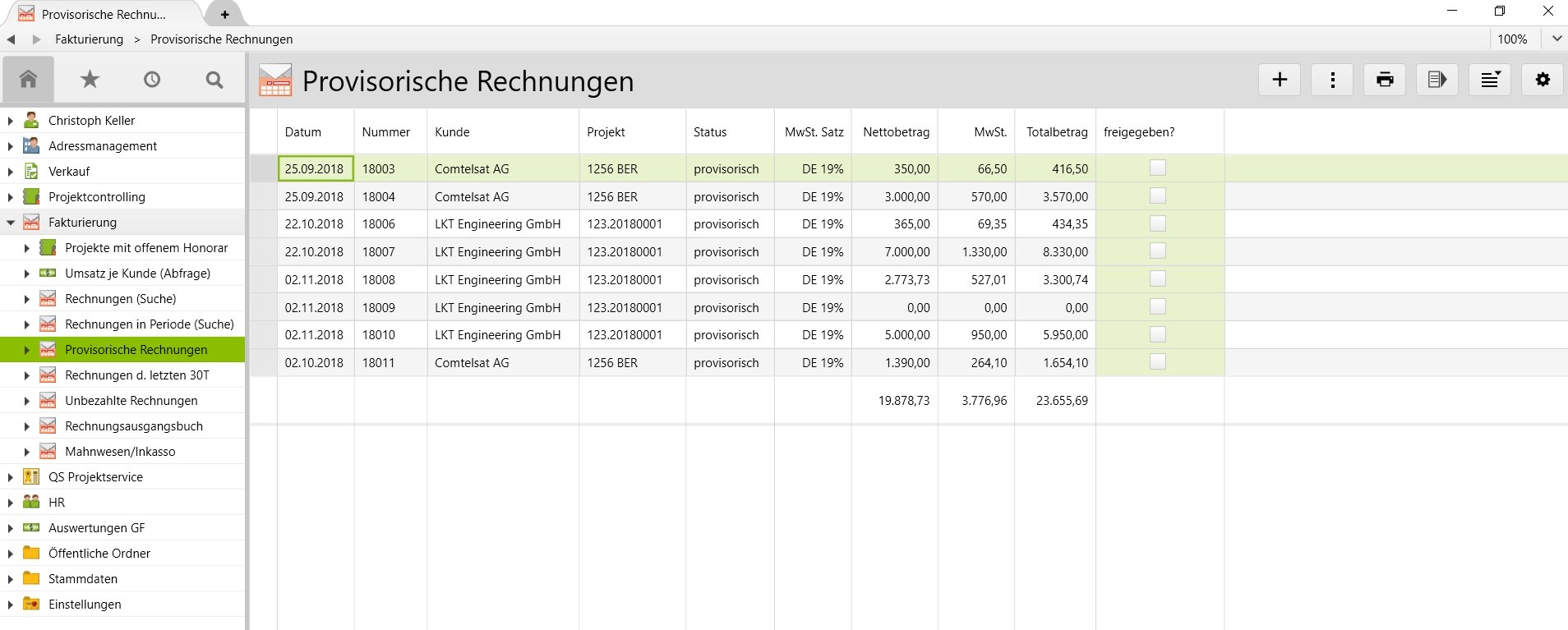
Task: Check freigegeben box for invoice 18007
Action: [x=1158, y=251]
